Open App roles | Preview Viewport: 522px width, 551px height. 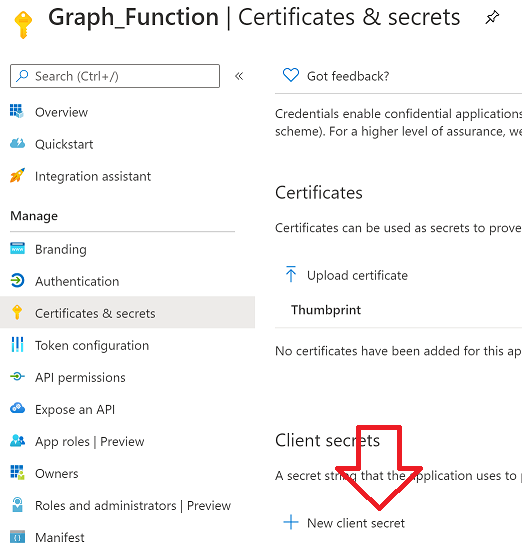coord(90,442)
